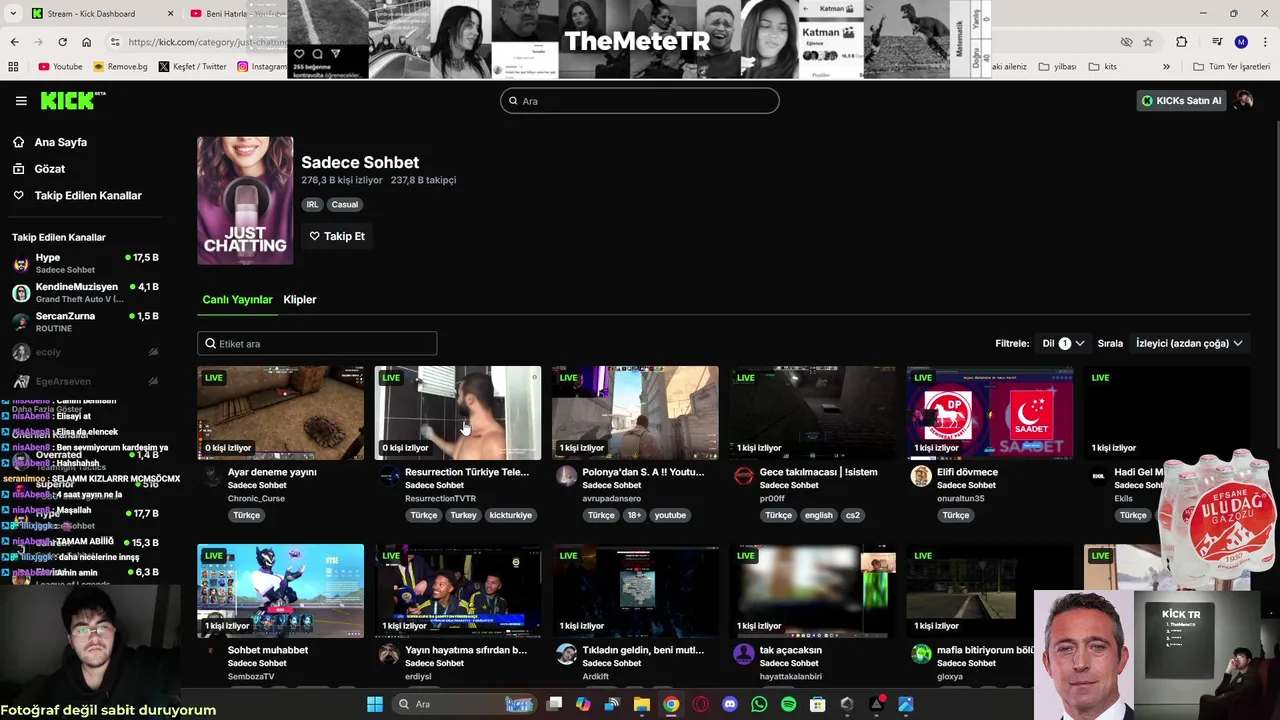
Task: Open Youtube bookmark
Action: pyautogui.click(x=60, y=67)
